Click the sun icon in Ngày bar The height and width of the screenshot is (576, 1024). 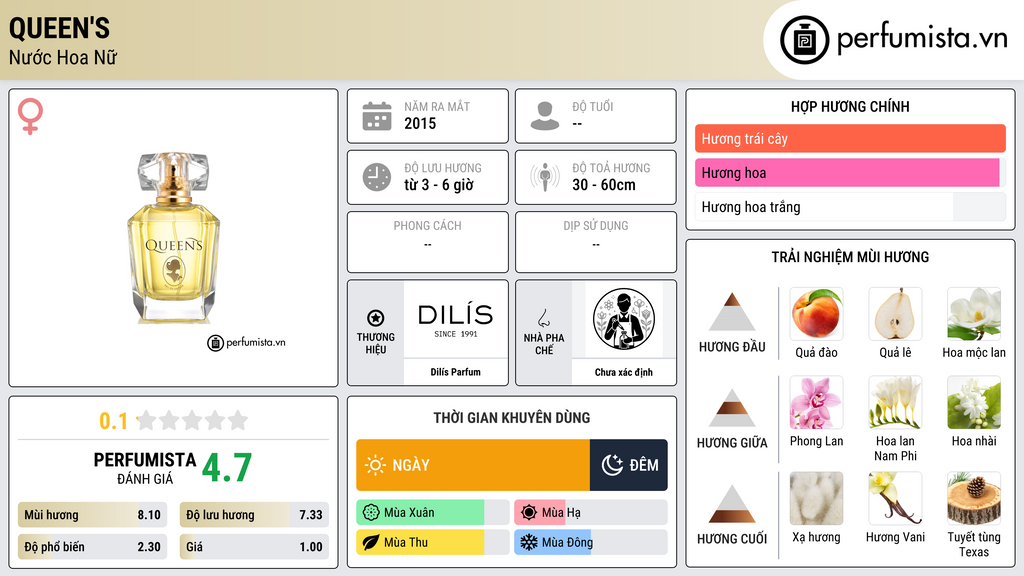(x=376, y=465)
